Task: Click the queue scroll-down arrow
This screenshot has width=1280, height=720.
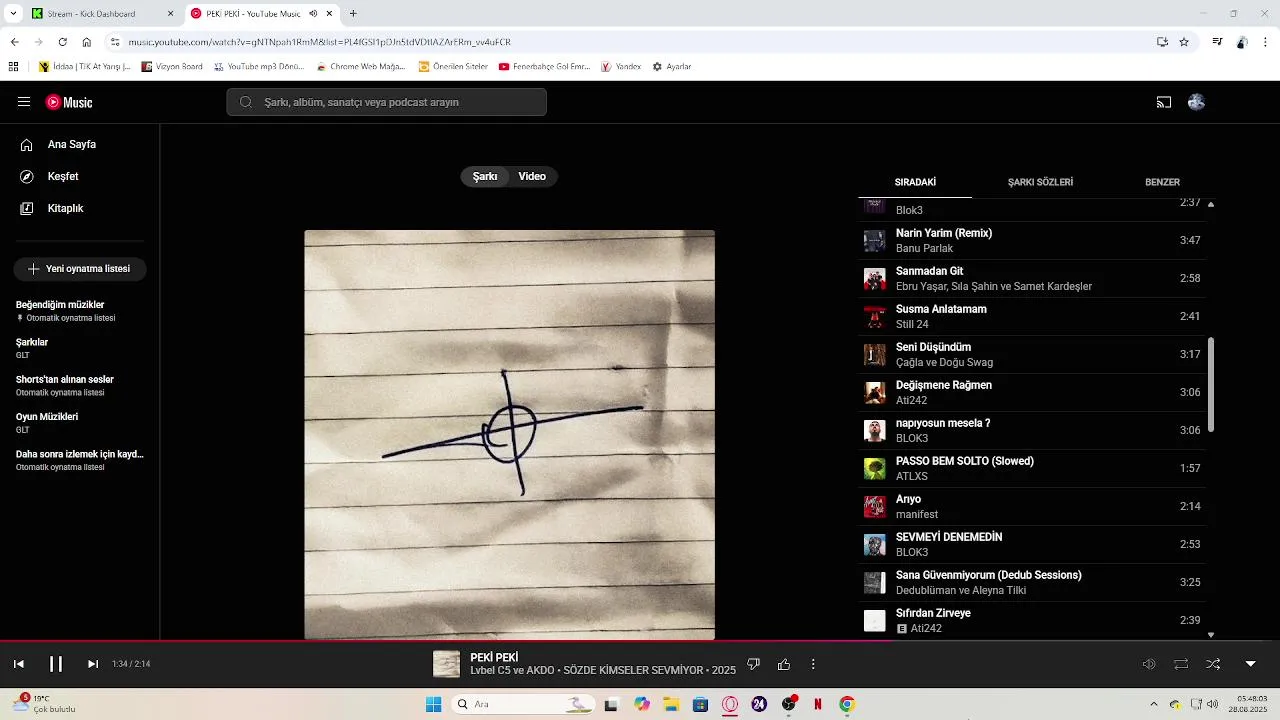Action: (x=1211, y=634)
